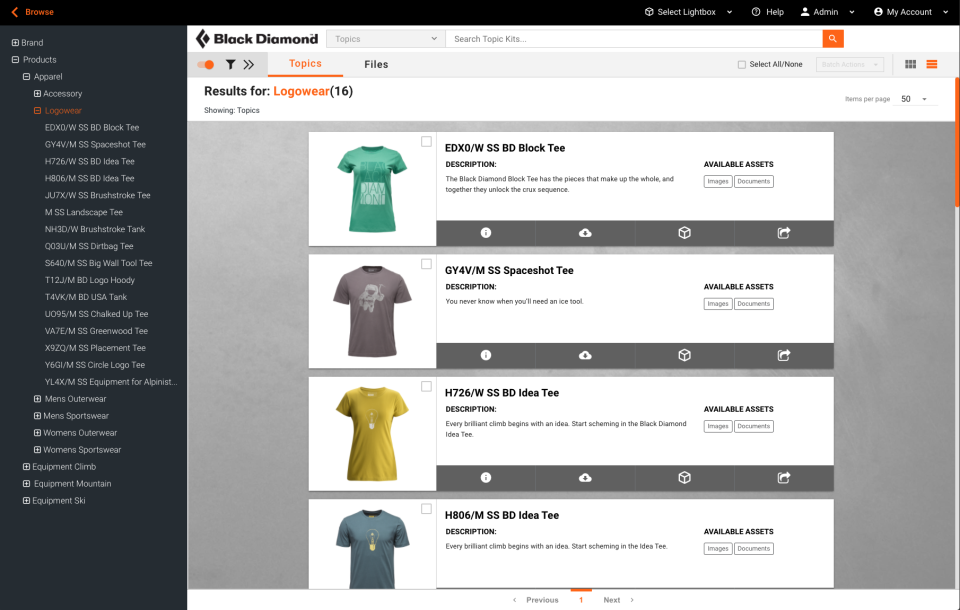Open the My Account menu arrow

tap(945, 12)
